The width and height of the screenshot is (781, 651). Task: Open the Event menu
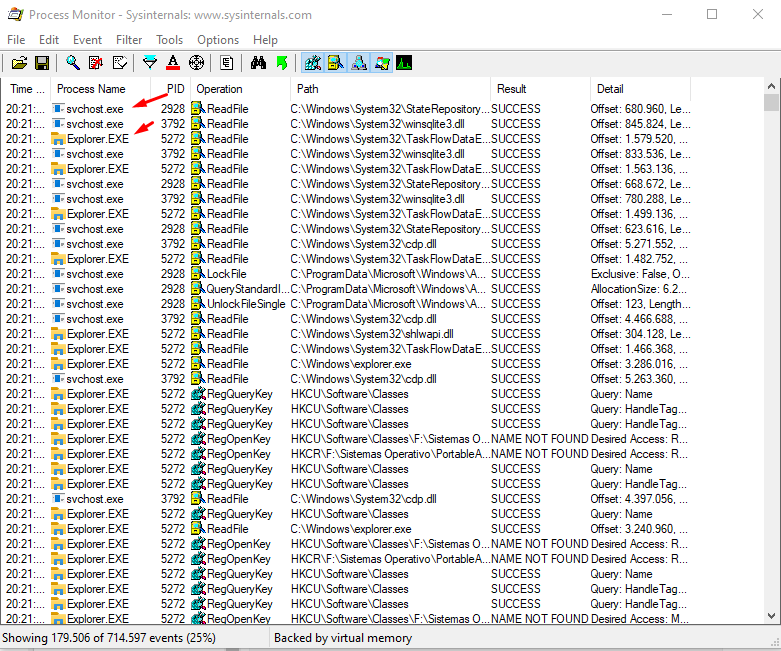[87, 40]
